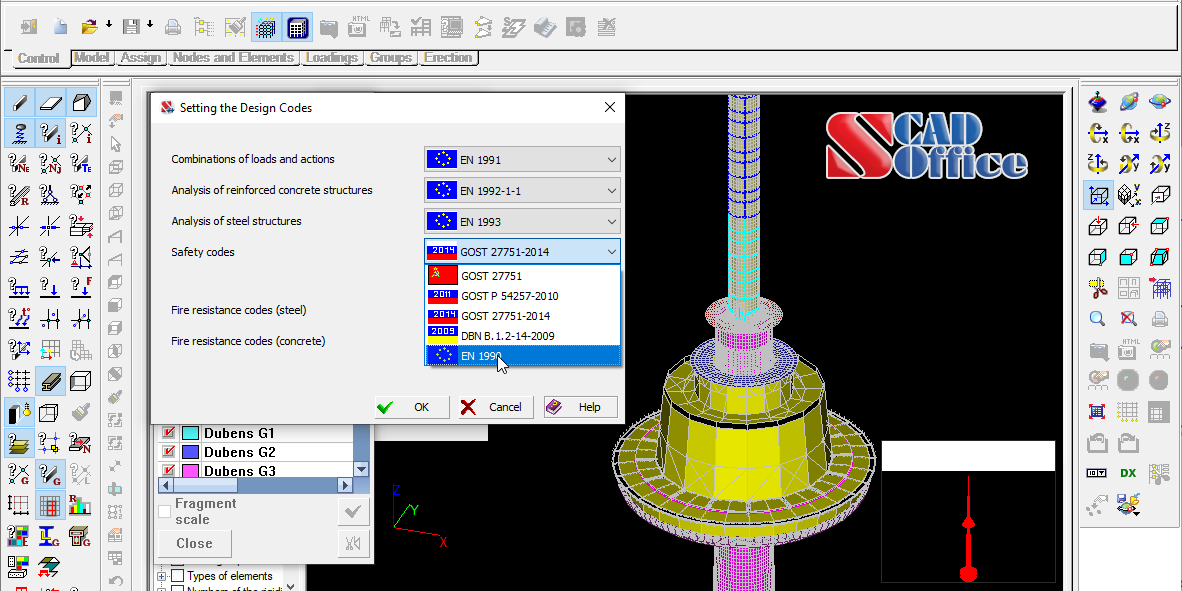Switch to the Loadings tab

[332, 58]
